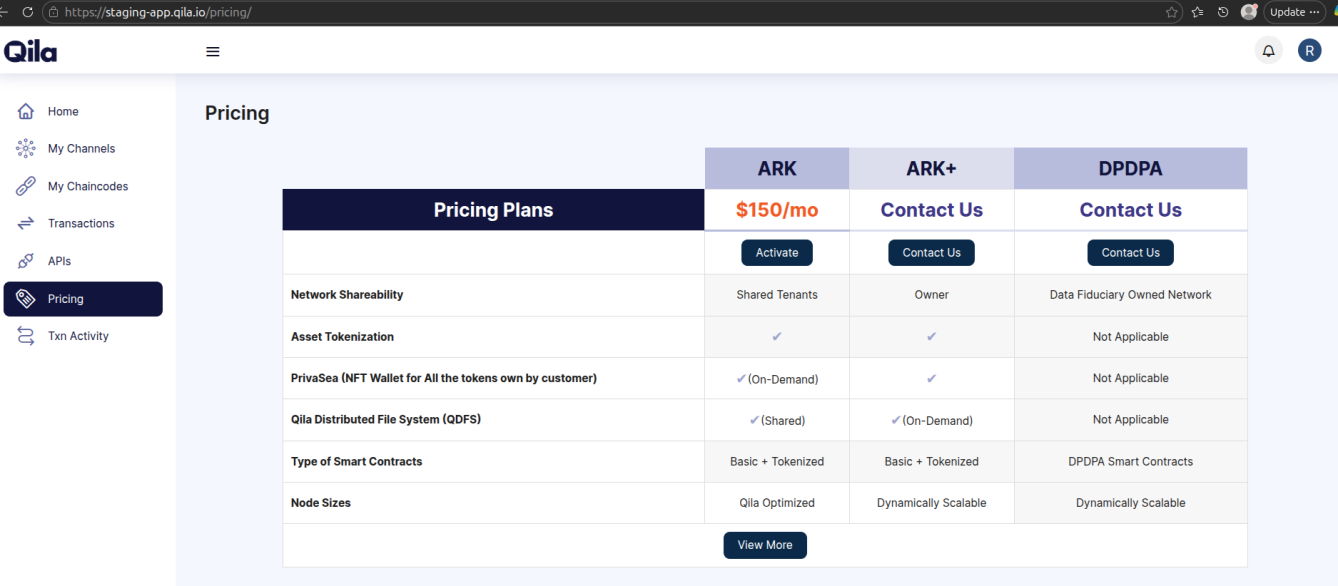Viewport: 1338px width, 586px height.
Task: Open the notifications bell
Action: pos(1268,49)
